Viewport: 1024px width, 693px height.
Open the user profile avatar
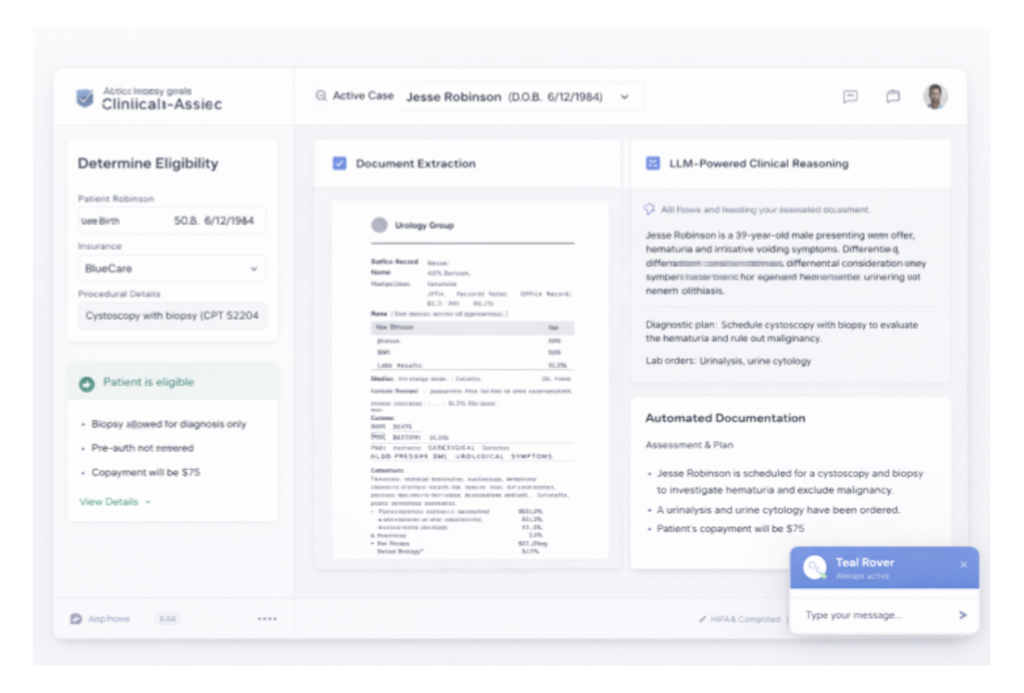pos(935,97)
